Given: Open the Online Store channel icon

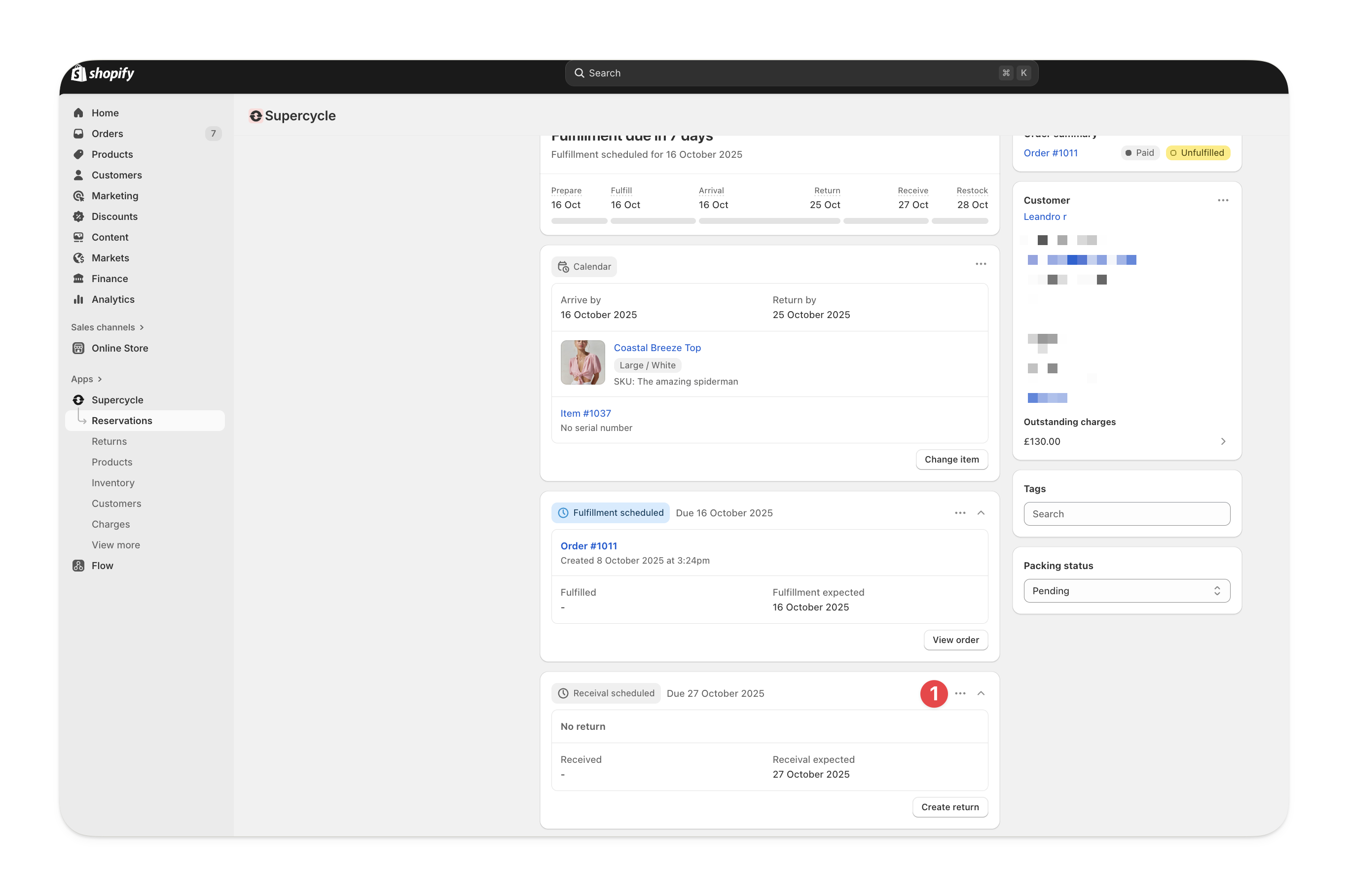Looking at the screenshot, I should point(78,348).
